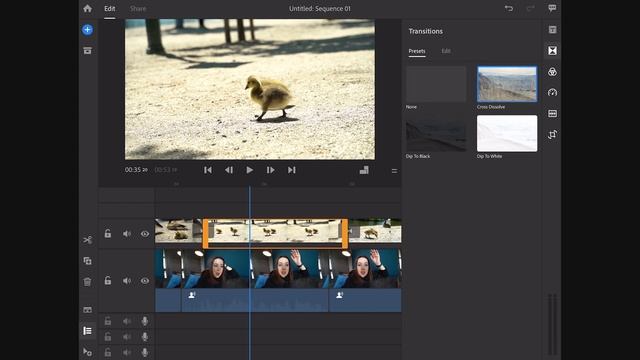
Task: Select the Edit tab in Transitions
Action: 446,51
